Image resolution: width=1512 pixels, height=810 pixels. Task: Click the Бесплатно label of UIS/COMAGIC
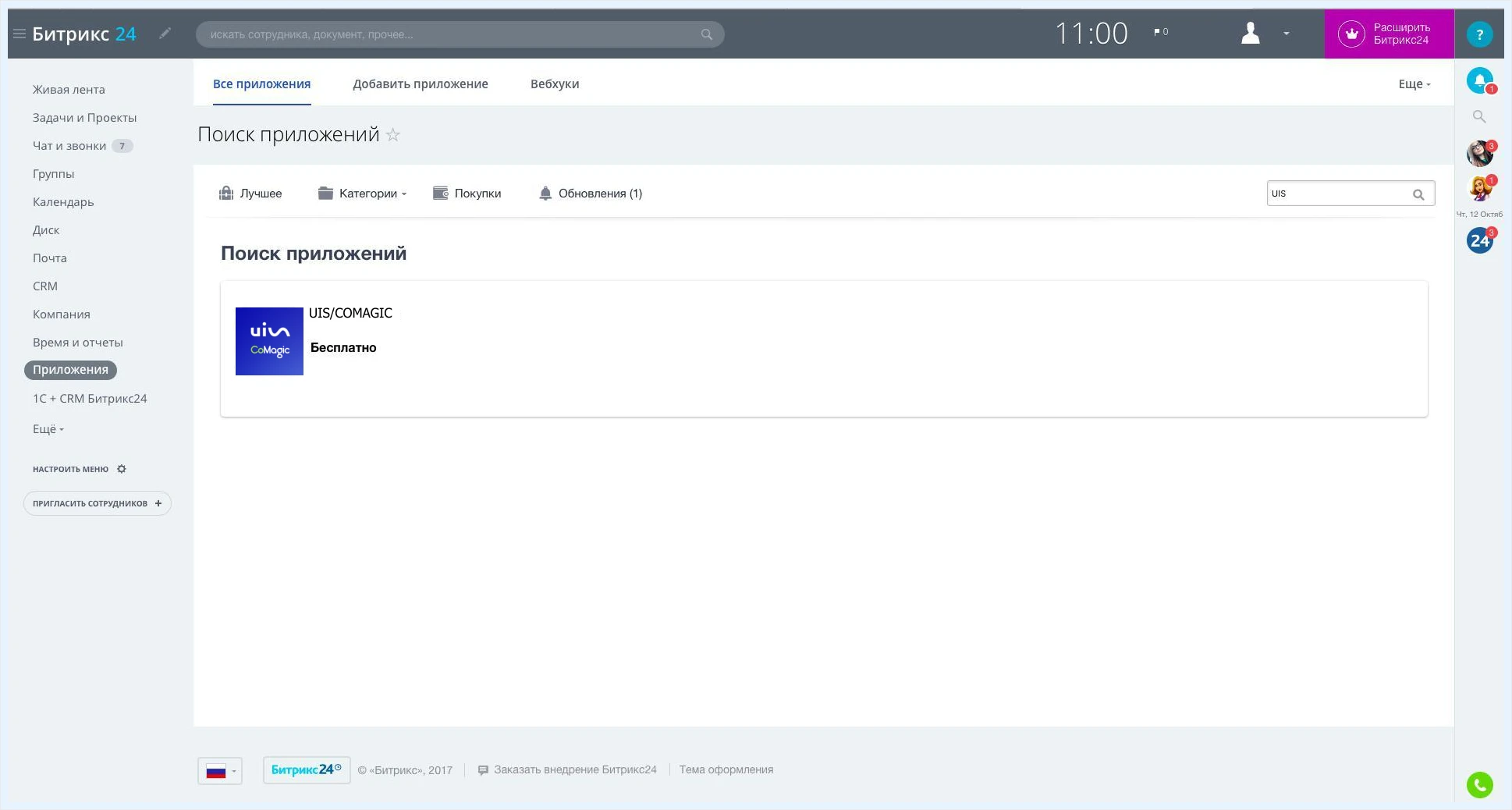tap(343, 347)
